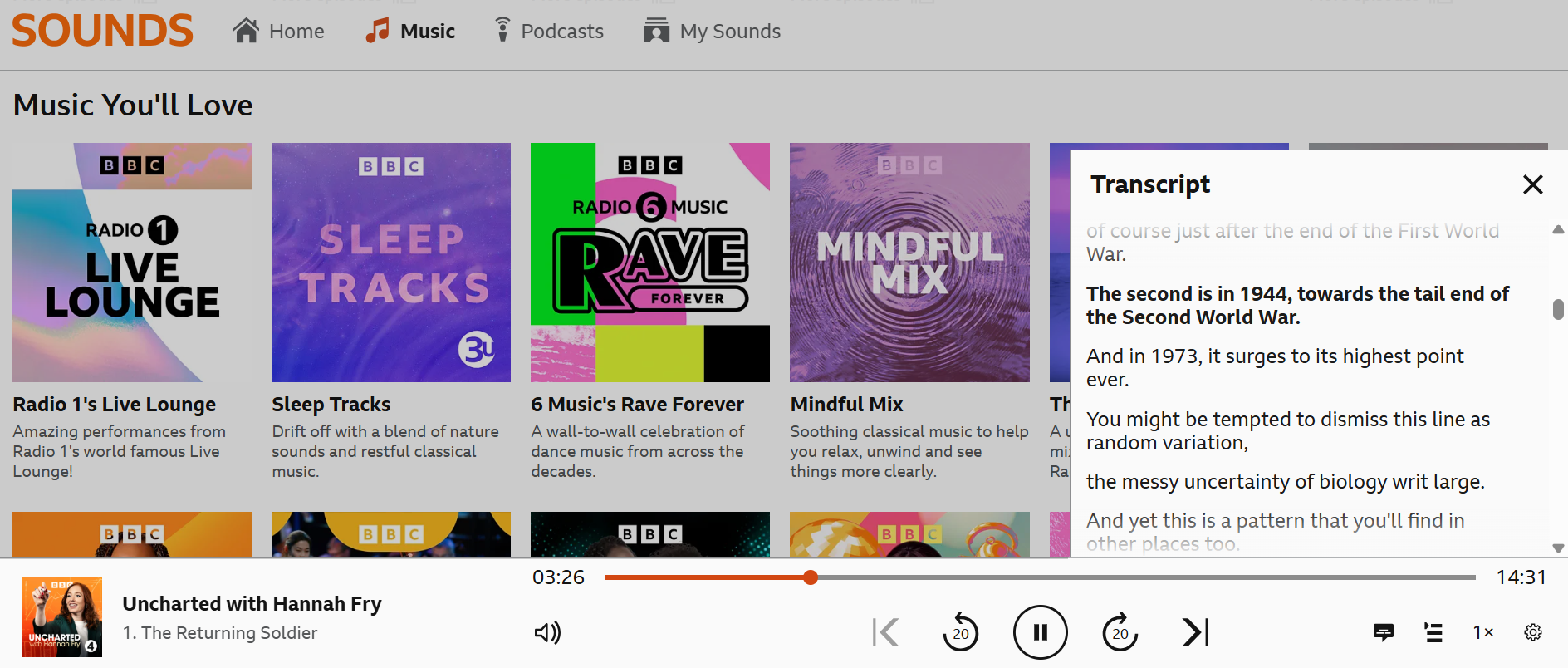Open the BBC Sounds logo link
Viewport: 1568px width, 668px height.
[102, 31]
